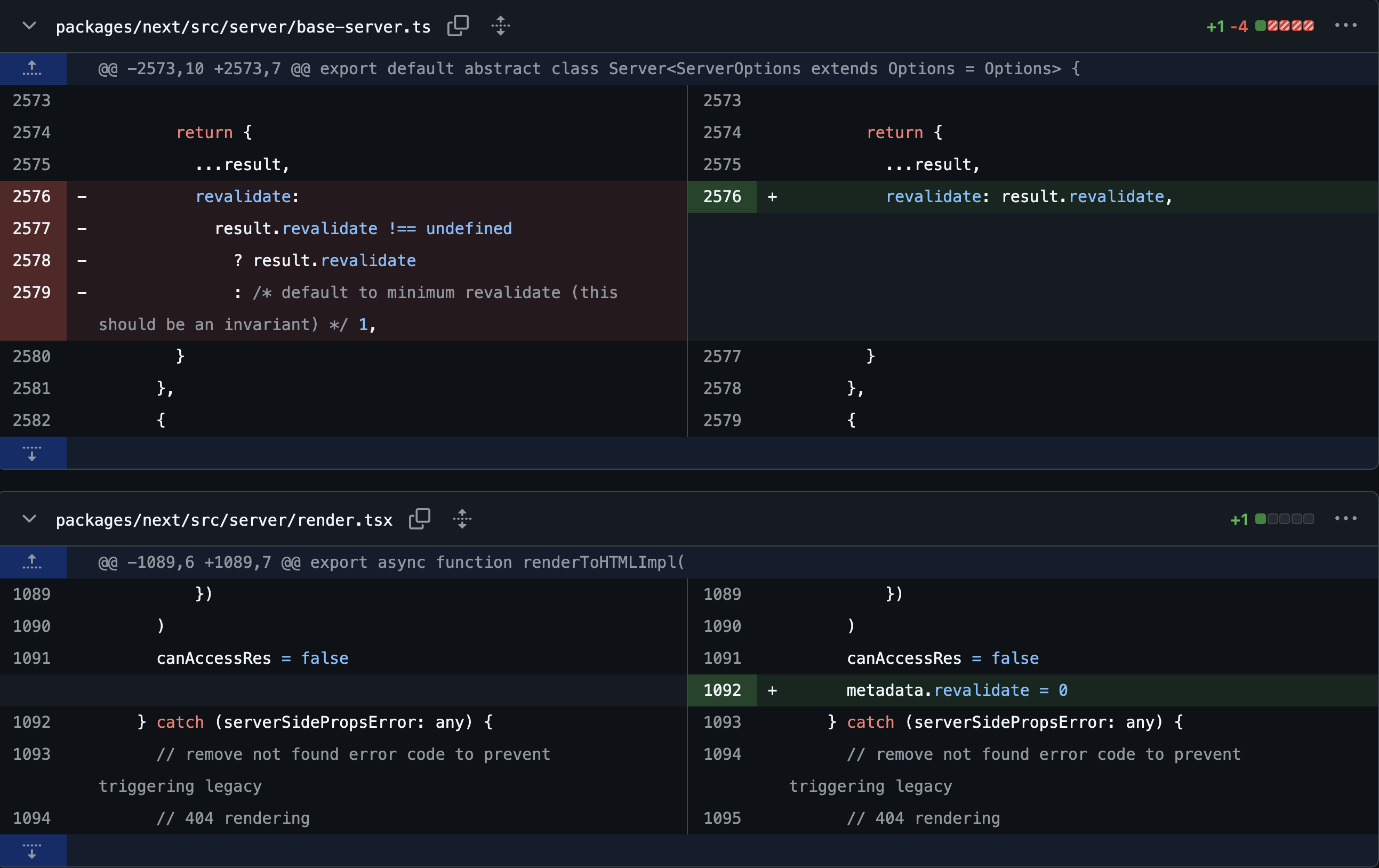Viewport: 1379px width, 868px height.
Task: Expand lines above hunk in render.tsx
Action: [33, 562]
